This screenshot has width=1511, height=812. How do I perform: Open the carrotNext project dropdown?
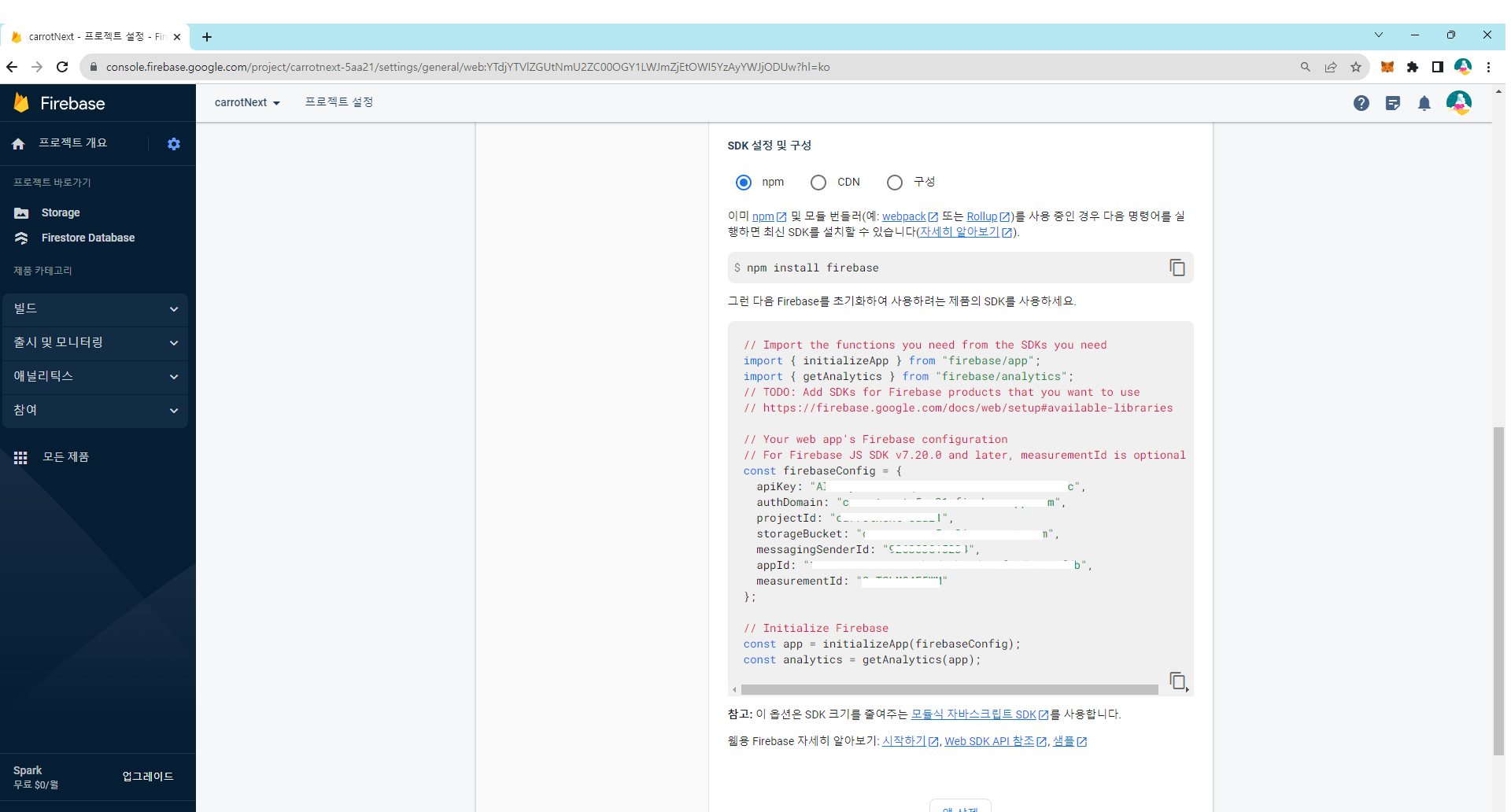pyautogui.click(x=247, y=102)
